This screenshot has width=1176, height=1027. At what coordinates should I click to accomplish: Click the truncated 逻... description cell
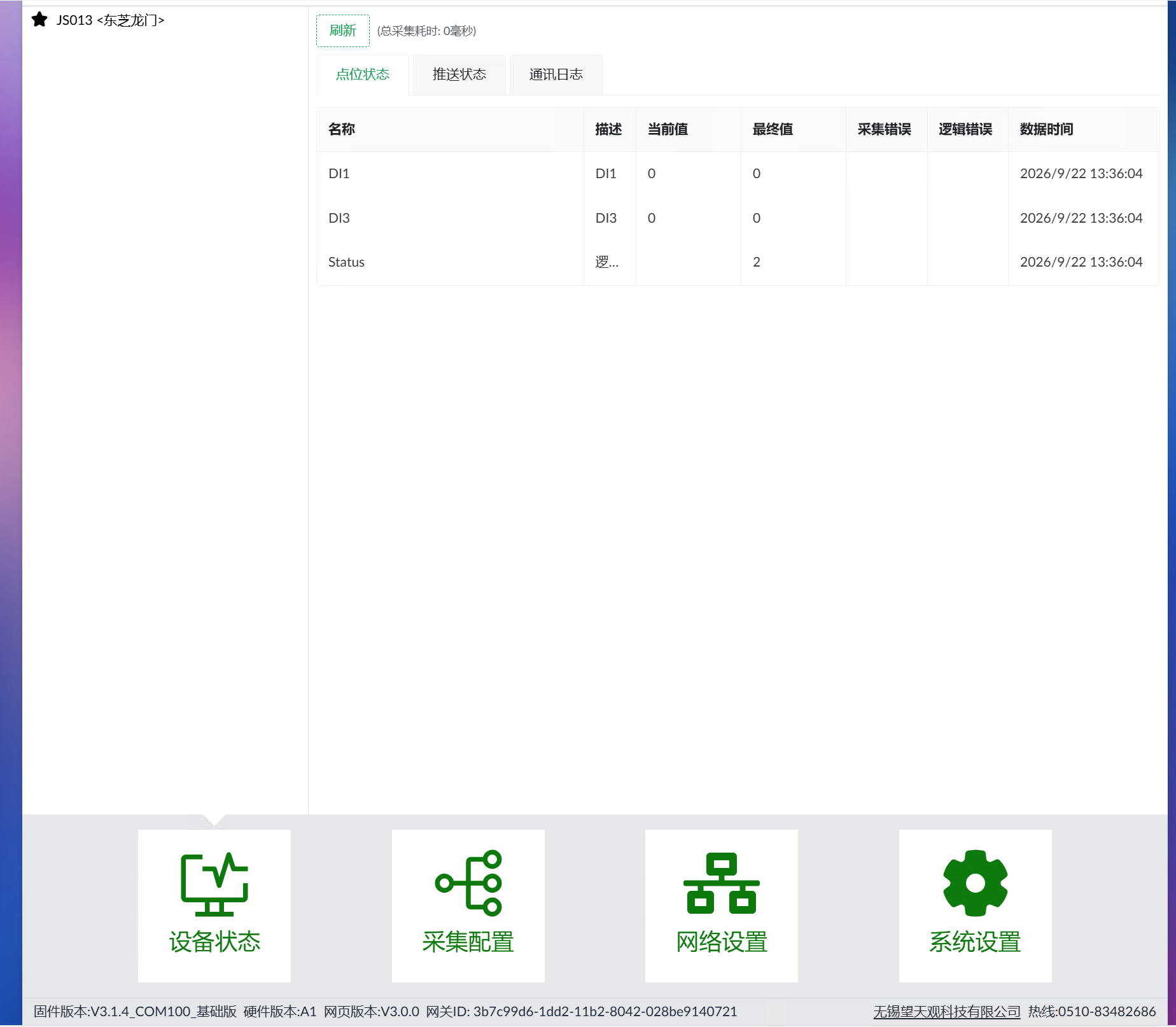610,262
